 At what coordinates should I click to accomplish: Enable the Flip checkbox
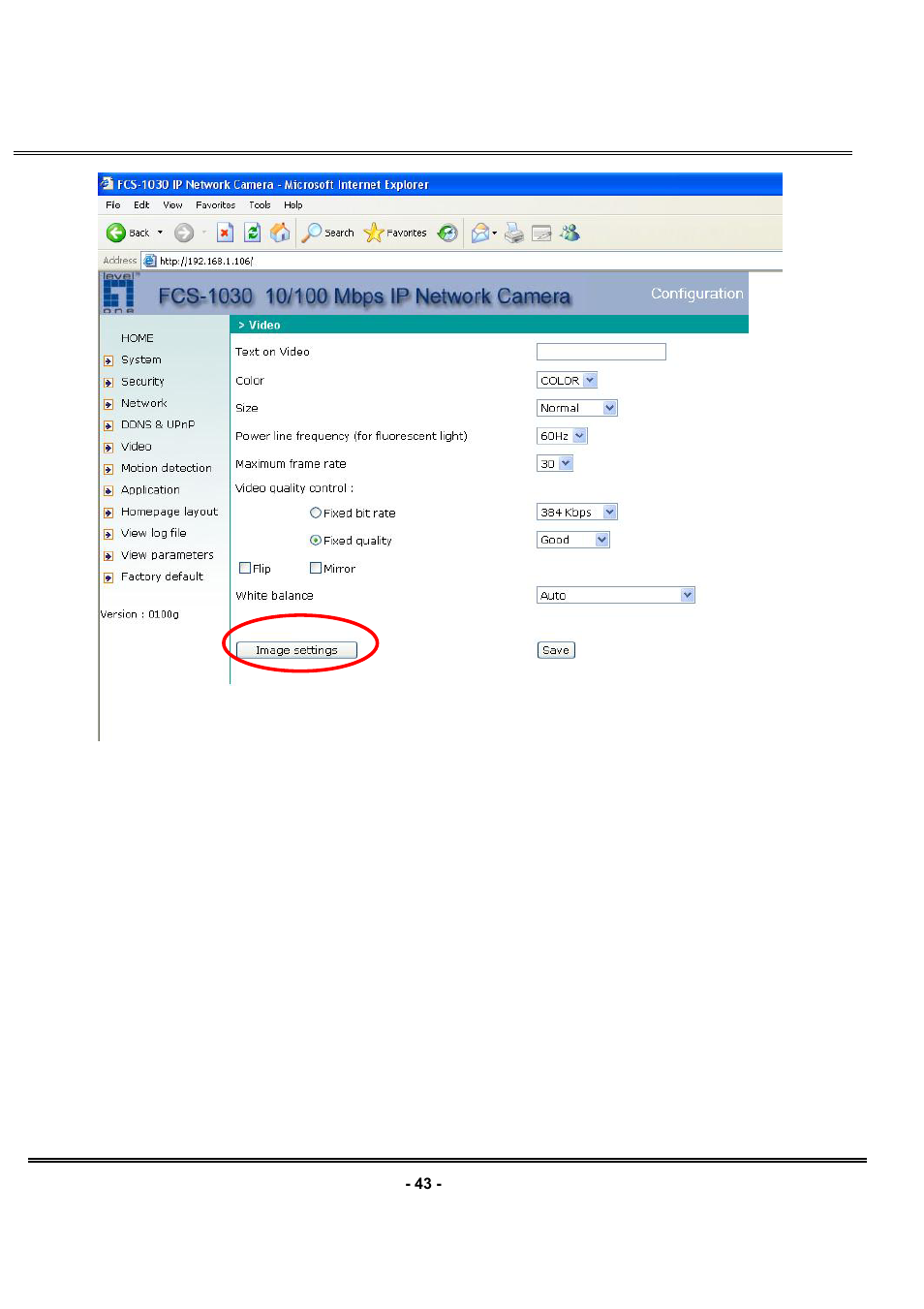(x=245, y=568)
